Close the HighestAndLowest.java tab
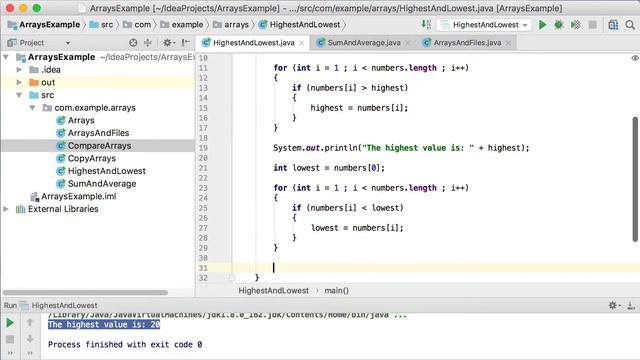Screen dimensions: 640x360 302,43
